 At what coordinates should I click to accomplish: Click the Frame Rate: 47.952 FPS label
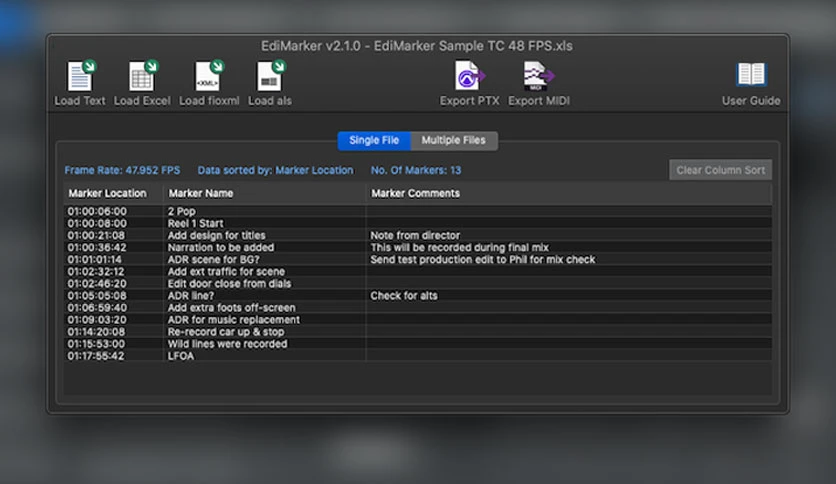coord(123,171)
